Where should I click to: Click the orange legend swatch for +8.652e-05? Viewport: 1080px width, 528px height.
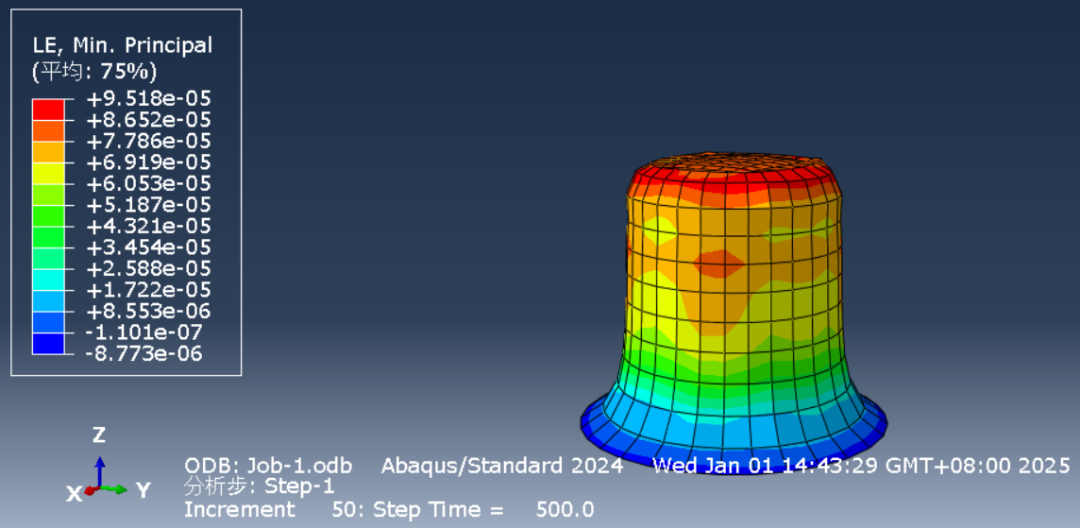point(48,130)
